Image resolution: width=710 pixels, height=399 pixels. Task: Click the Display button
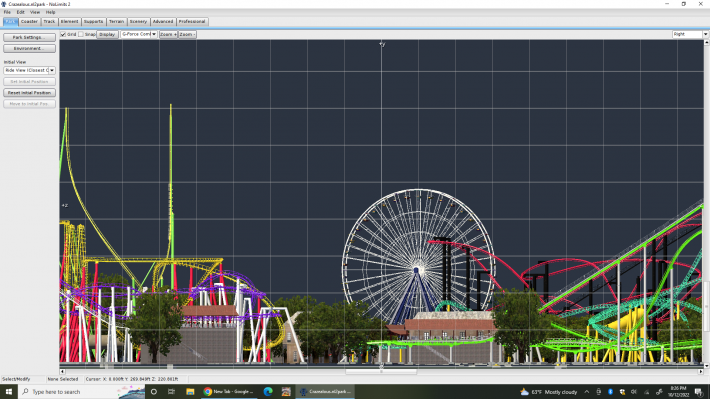pos(107,34)
